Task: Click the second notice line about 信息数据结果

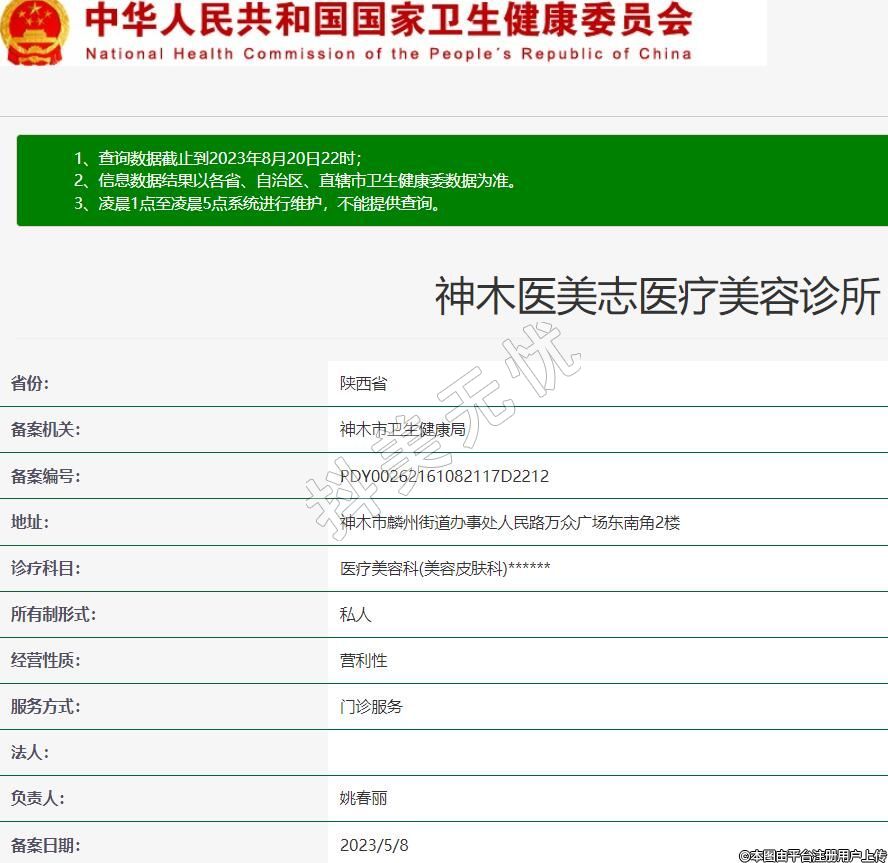Action: coord(295,181)
